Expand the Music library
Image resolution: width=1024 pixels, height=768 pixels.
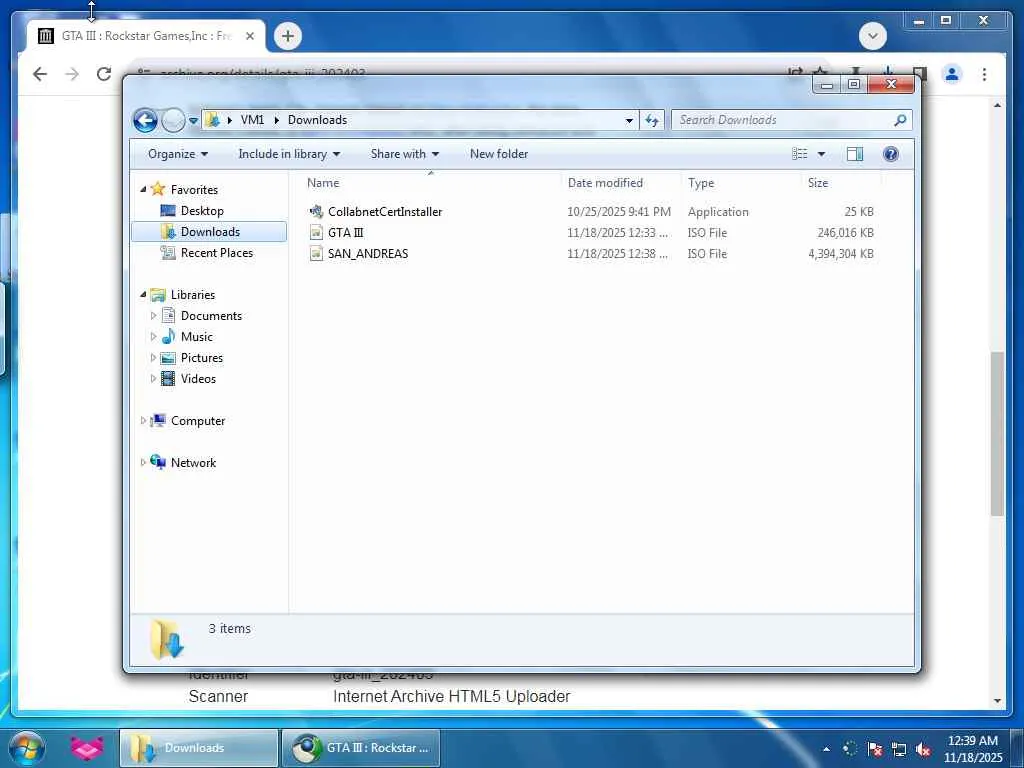click(153, 336)
